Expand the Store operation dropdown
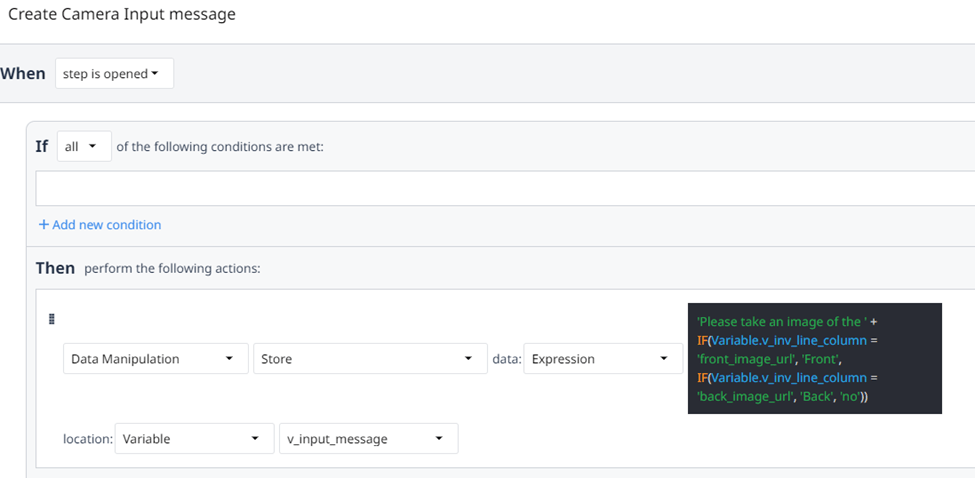The image size is (975, 478). pyautogui.click(x=367, y=359)
